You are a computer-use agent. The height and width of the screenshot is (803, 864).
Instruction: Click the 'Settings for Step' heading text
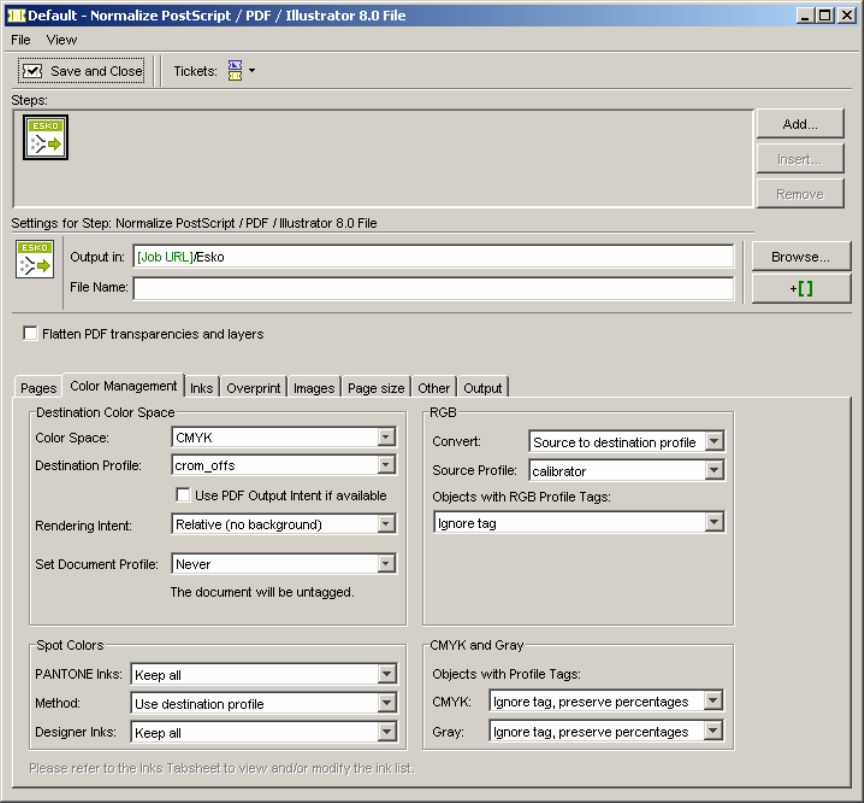[x=194, y=223]
